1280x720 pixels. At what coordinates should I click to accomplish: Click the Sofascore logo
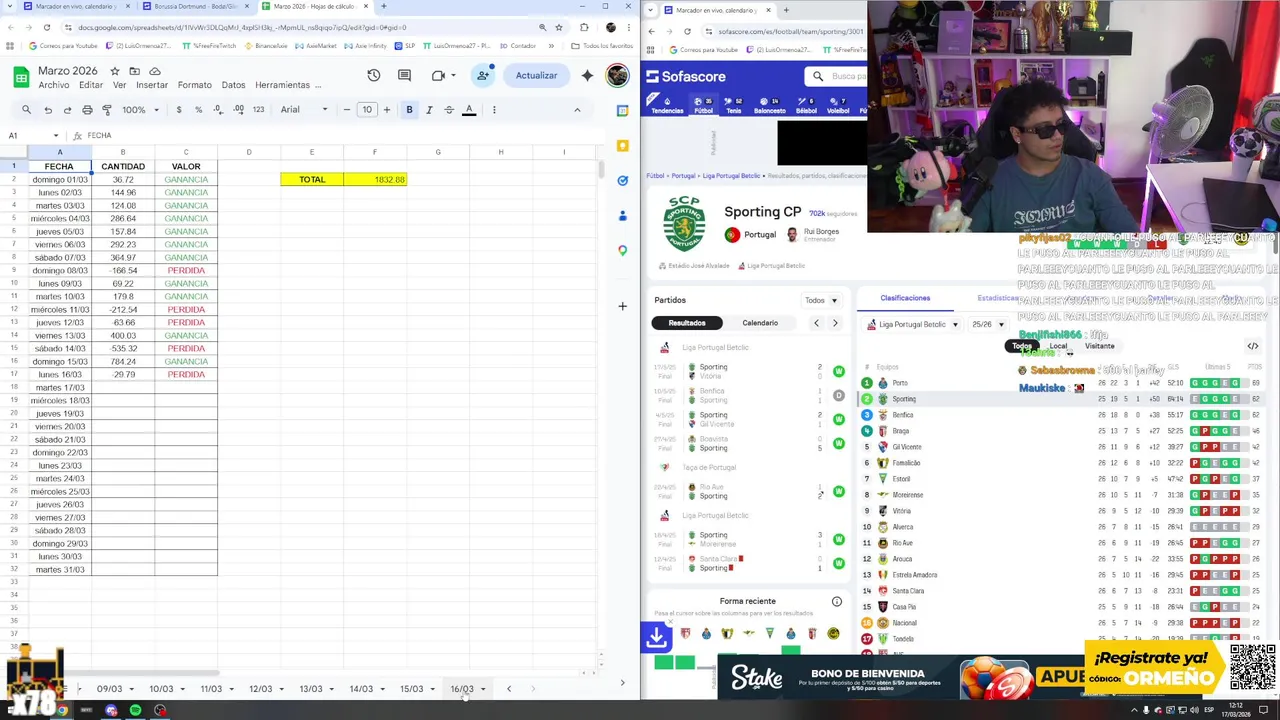(686, 76)
